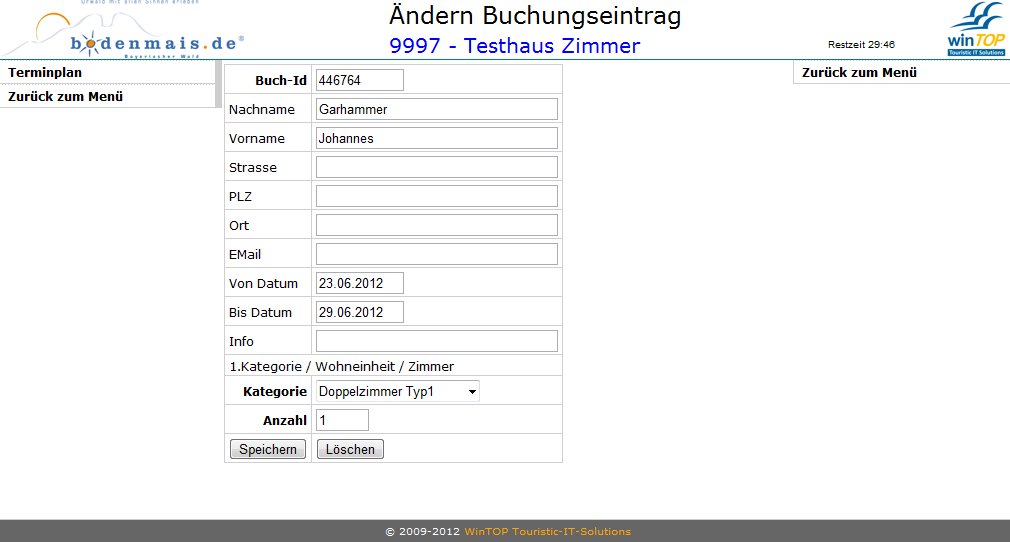Image resolution: width=1010 pixels, height=542 pixels.
Task: Select left sidebar Zurück zum Menü
Action: (x=65, y=97)
